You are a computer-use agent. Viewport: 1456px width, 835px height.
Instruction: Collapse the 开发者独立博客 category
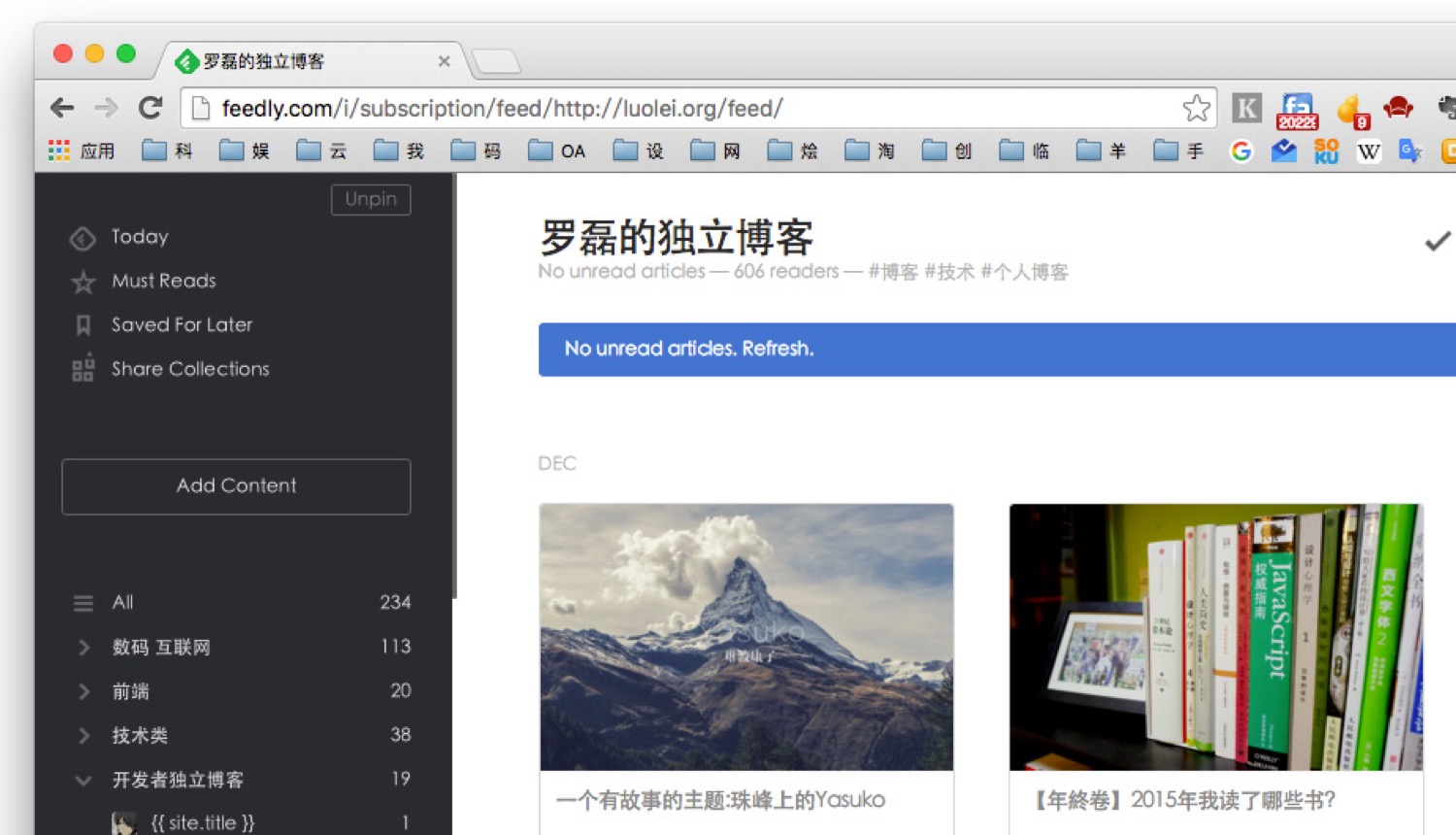click(84, 780)
